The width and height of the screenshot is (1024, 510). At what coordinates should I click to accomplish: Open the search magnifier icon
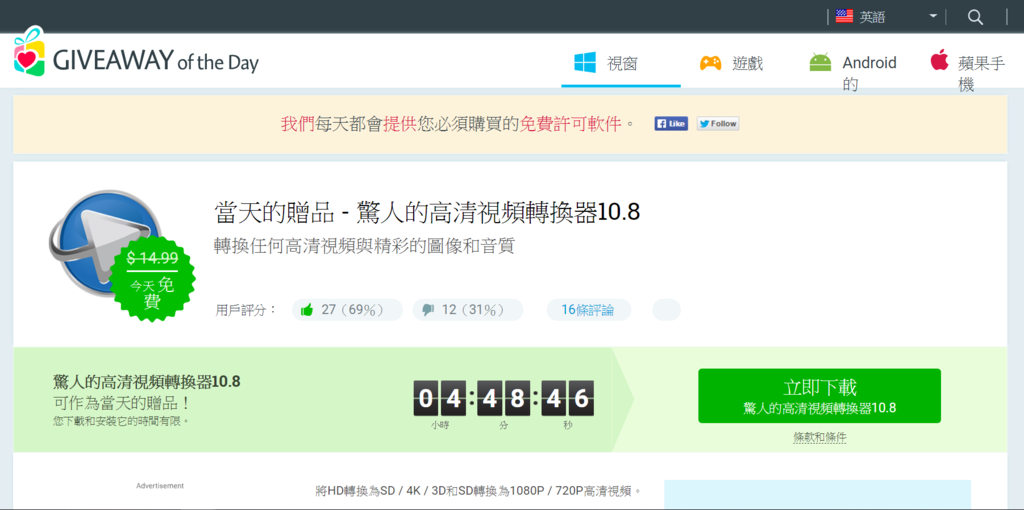point(975,18)
